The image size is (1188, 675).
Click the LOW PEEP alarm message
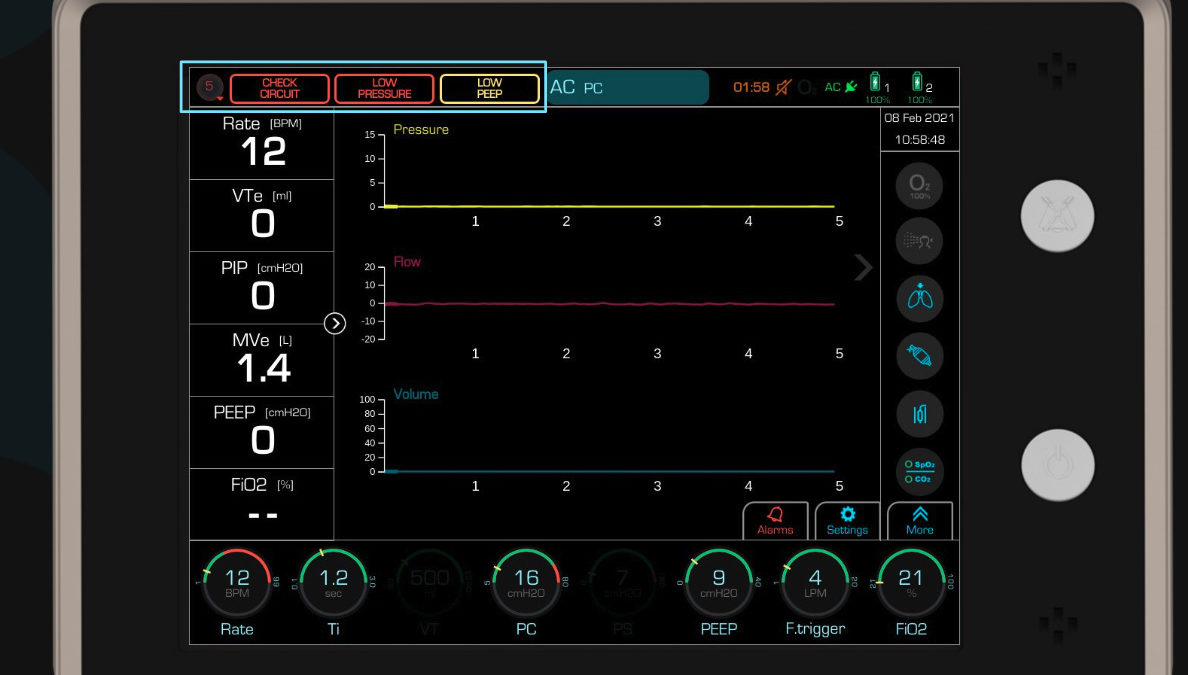489,89
